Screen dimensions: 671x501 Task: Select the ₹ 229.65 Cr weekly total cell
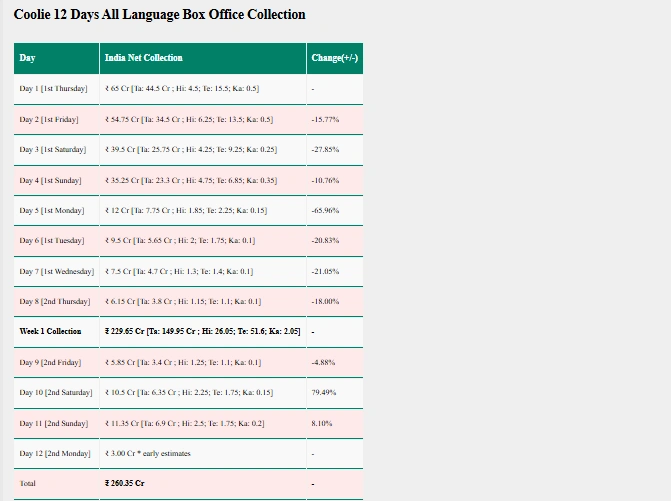[202, 332]
